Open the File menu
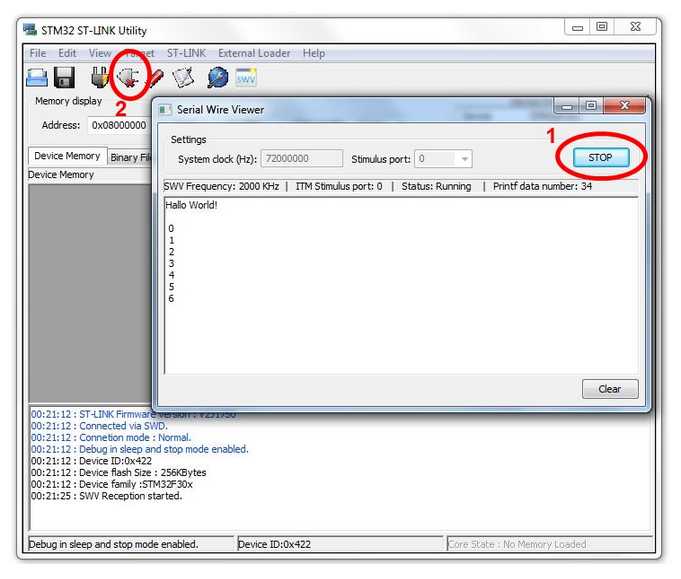 (x=38, y=53)
